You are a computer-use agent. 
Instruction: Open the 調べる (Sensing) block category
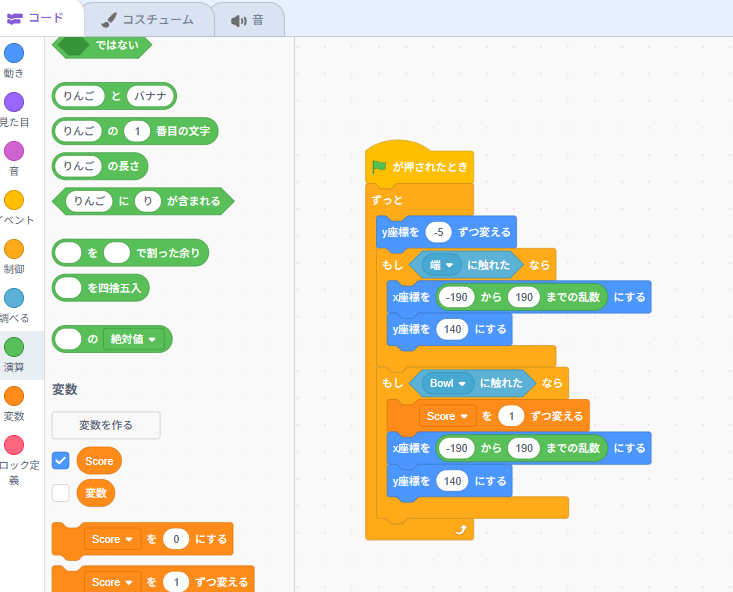(14, 298)
